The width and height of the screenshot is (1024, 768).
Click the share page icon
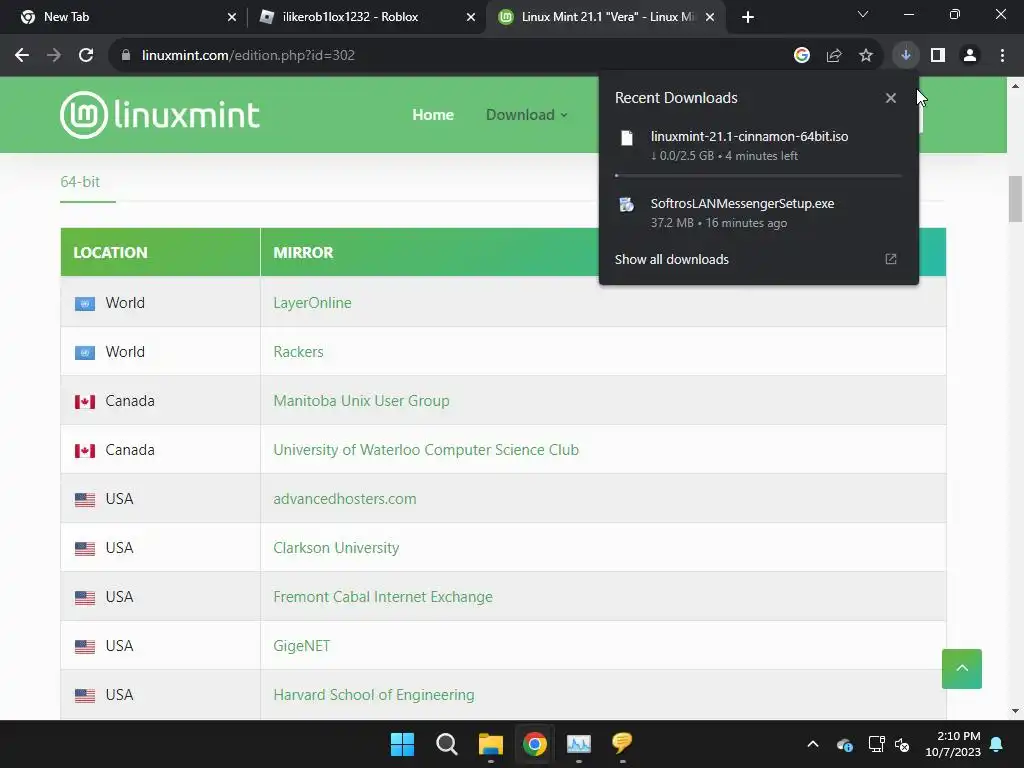(x=834, y=56)
